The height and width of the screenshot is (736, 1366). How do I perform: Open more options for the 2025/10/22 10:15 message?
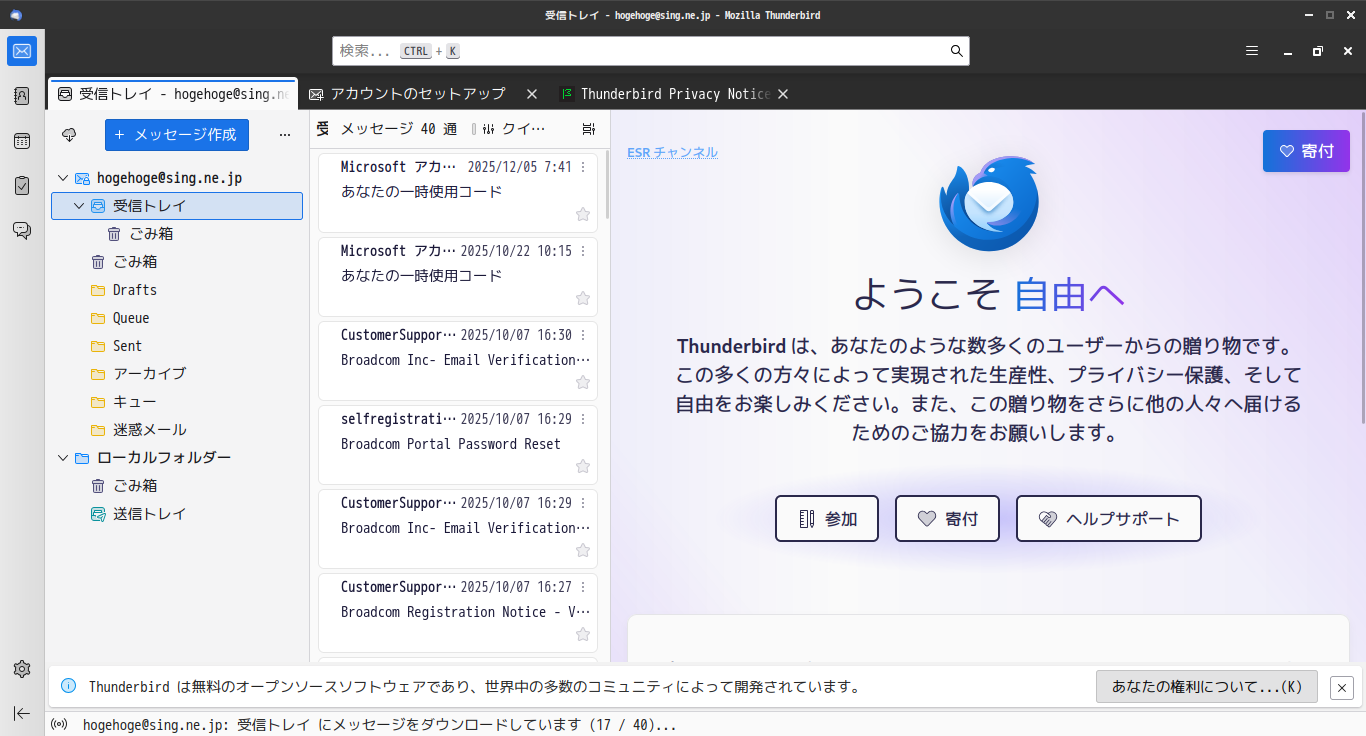click(583, 251)
